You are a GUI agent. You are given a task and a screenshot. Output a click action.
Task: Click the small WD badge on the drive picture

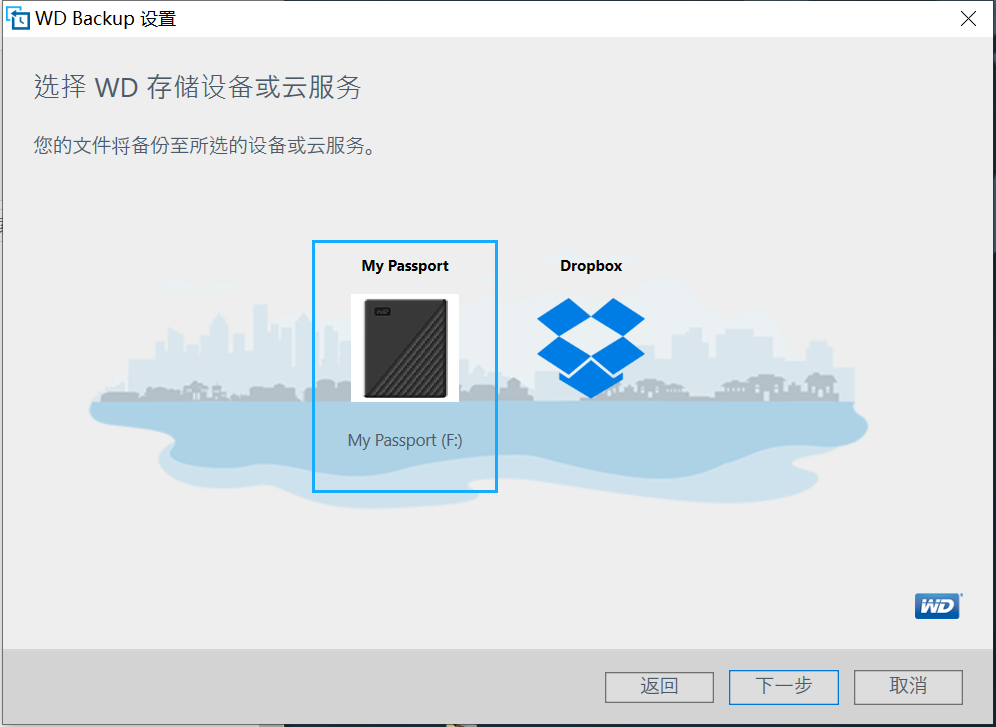click(x=382, y=312)
